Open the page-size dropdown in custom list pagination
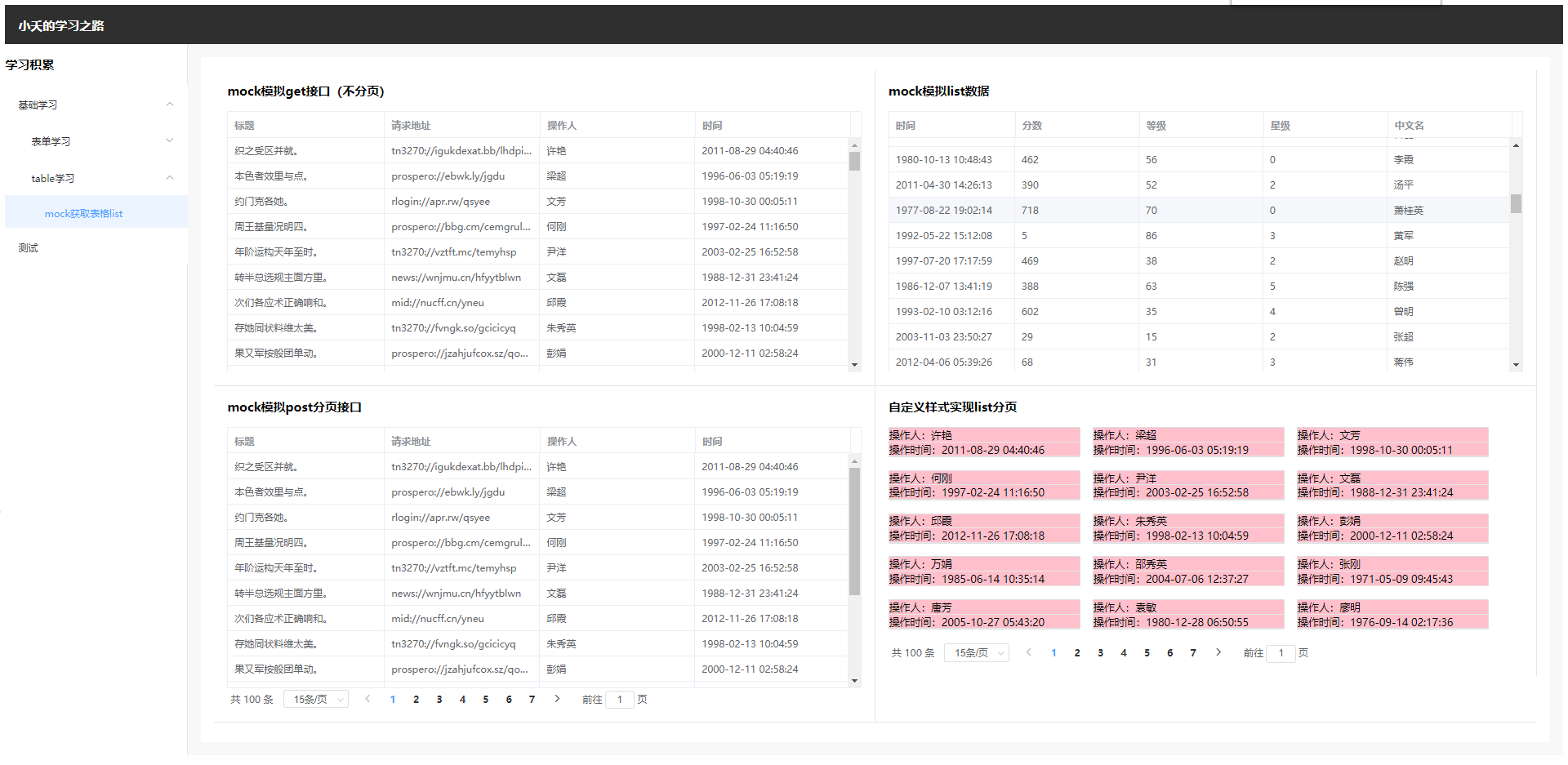 (x=977, y=652)
